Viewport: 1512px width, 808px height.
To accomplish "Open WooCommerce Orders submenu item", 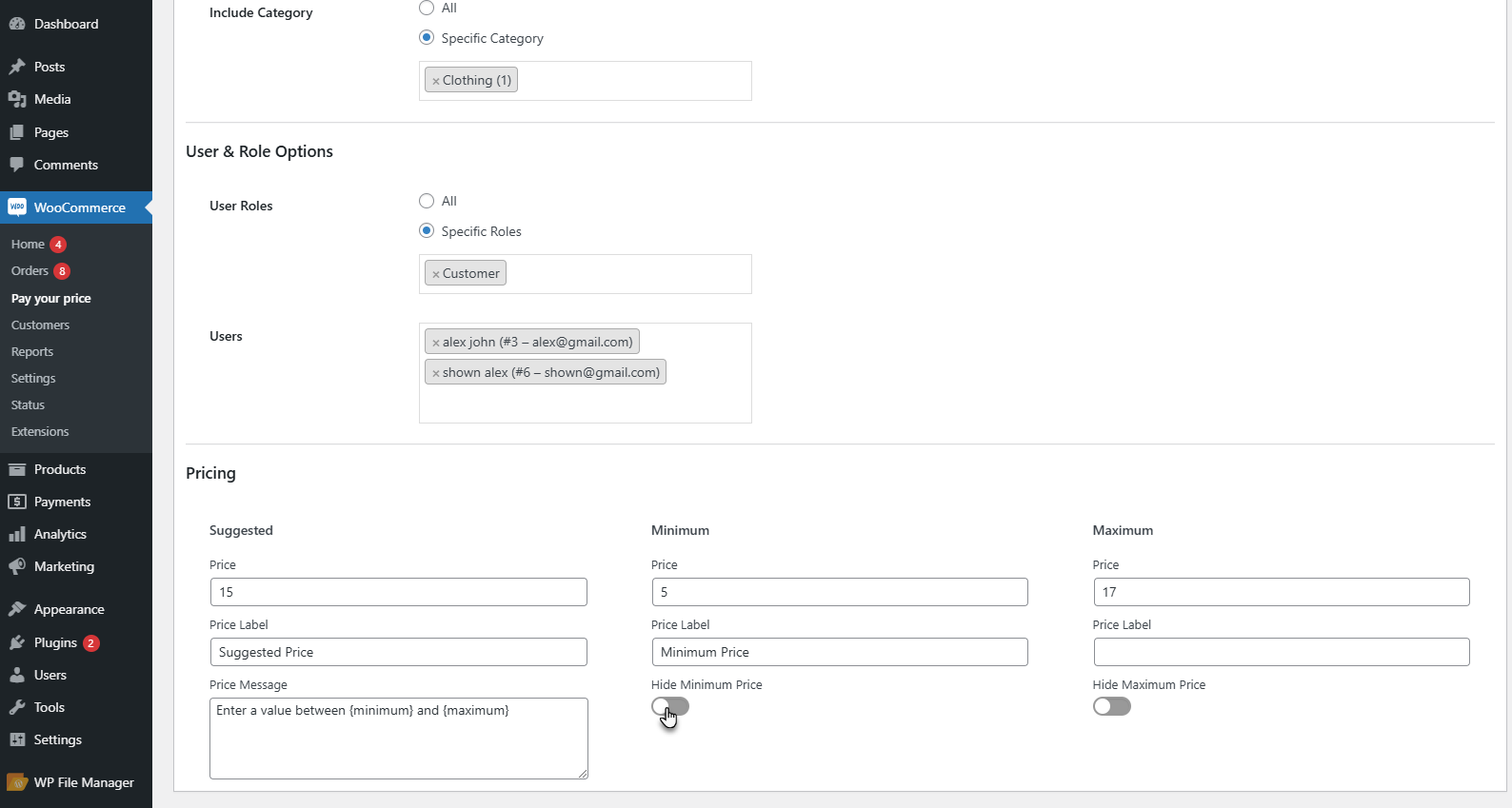I will pos(30,271).
